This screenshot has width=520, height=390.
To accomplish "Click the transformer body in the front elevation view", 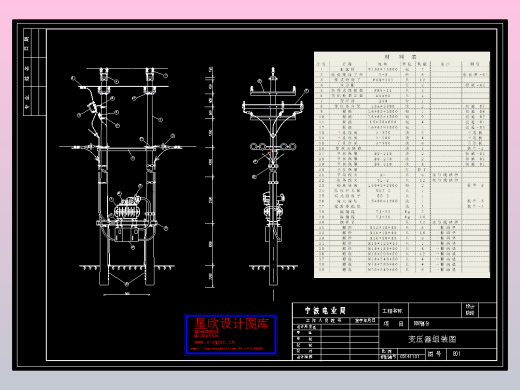I will coord(128,211).
